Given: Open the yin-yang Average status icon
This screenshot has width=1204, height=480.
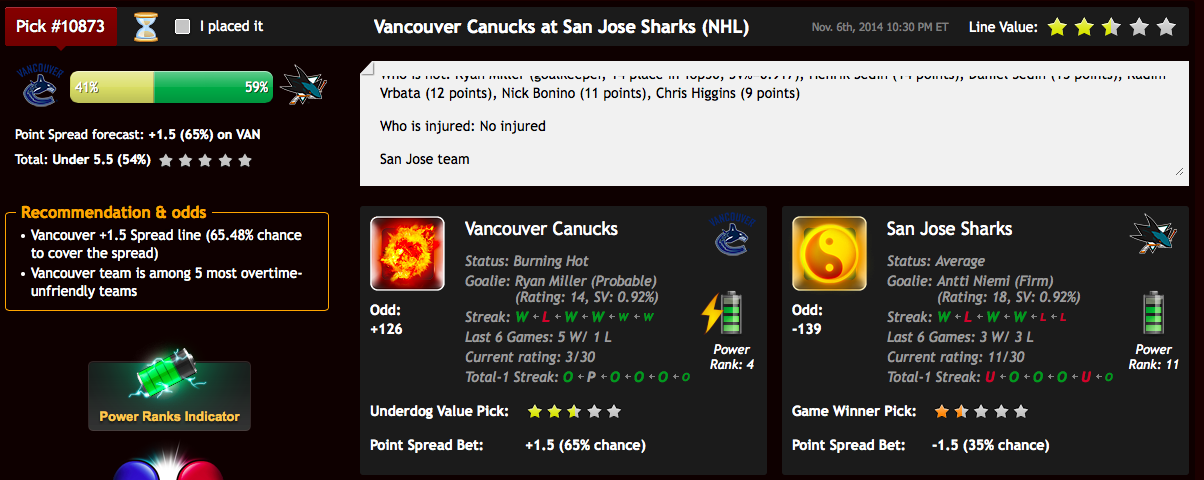Looking at the screenshot, I should (x=829, y=253).
